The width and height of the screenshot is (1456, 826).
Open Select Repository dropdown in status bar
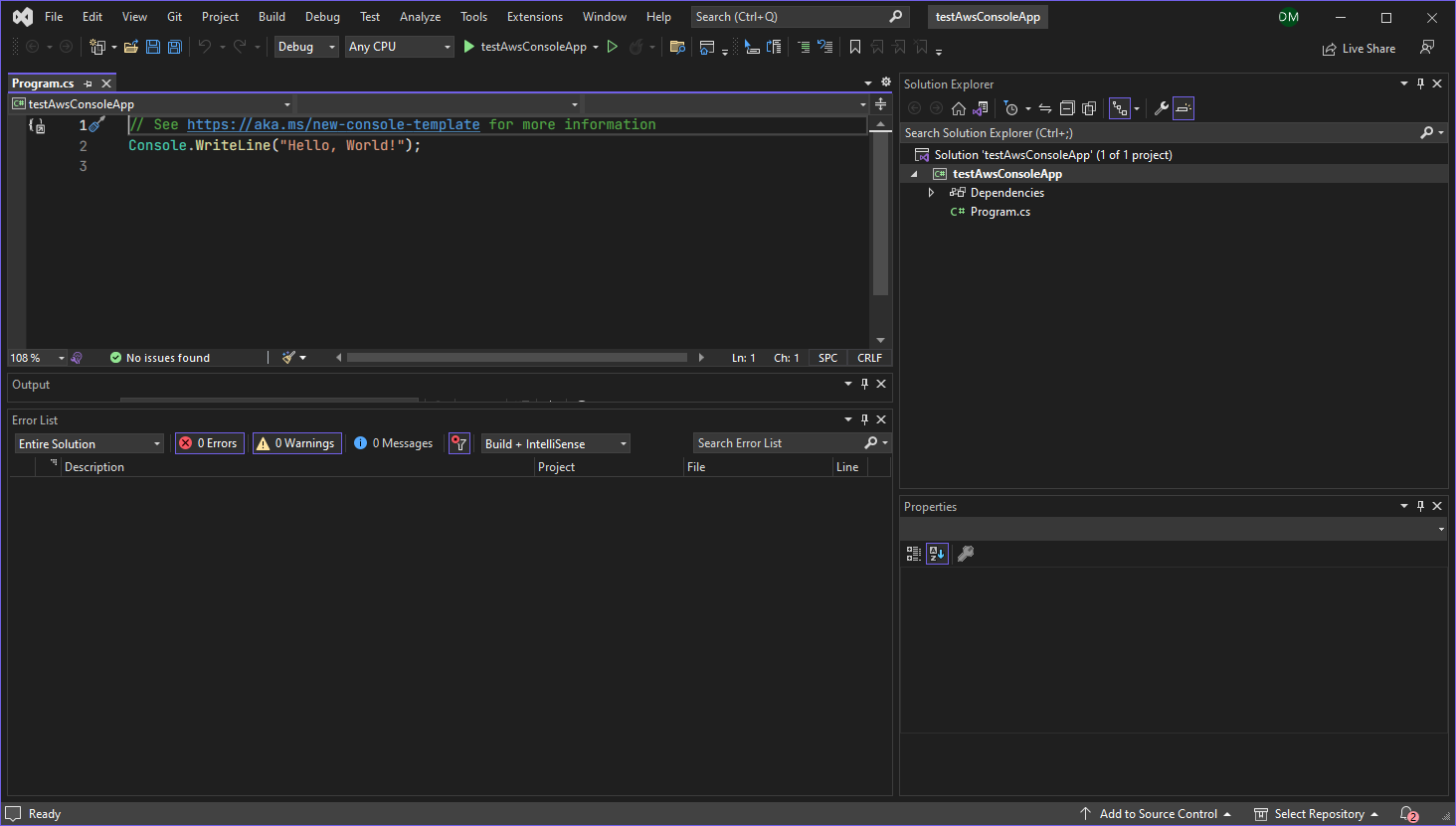point(1316,814)
